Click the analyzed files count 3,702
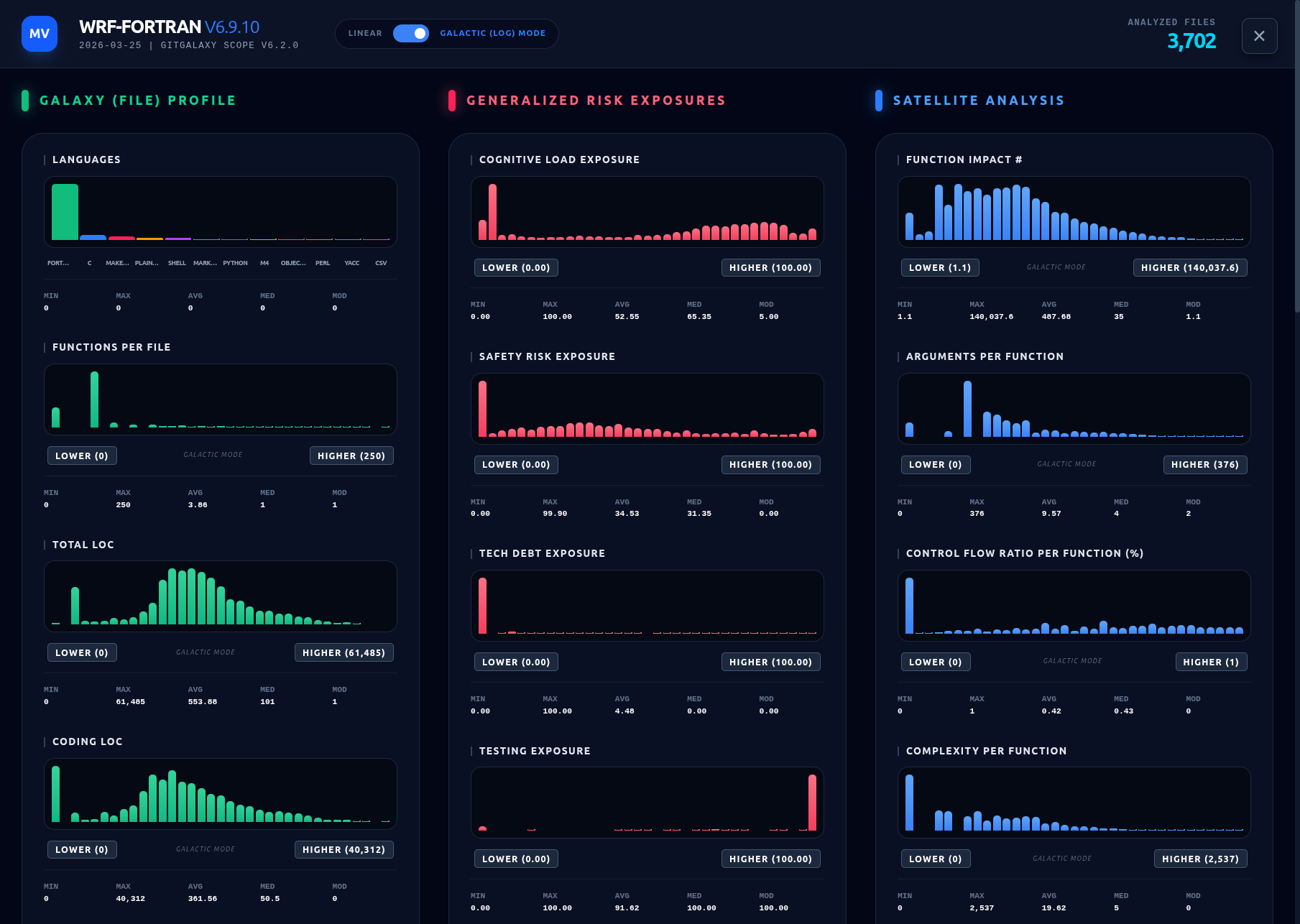 click(1191, 42)
